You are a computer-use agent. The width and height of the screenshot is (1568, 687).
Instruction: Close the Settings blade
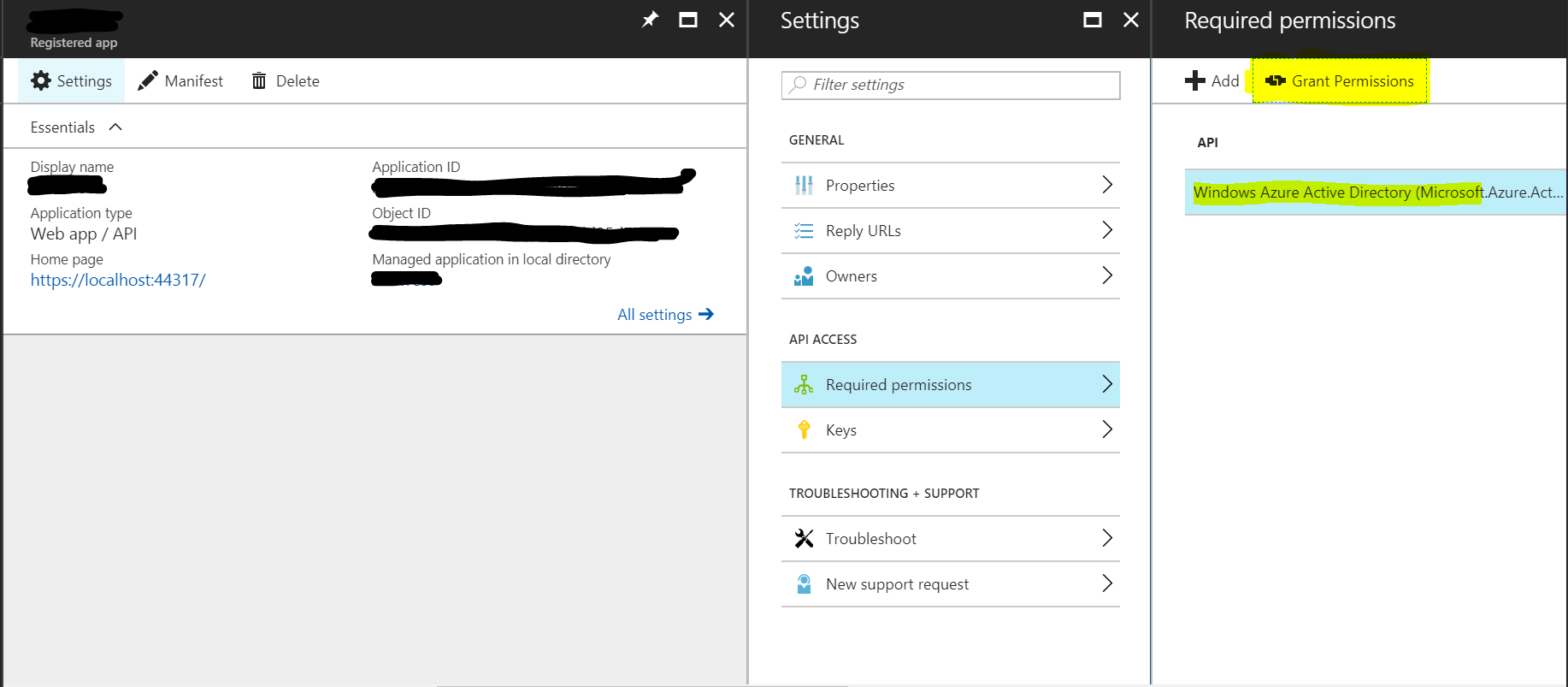coord(1131,20)
